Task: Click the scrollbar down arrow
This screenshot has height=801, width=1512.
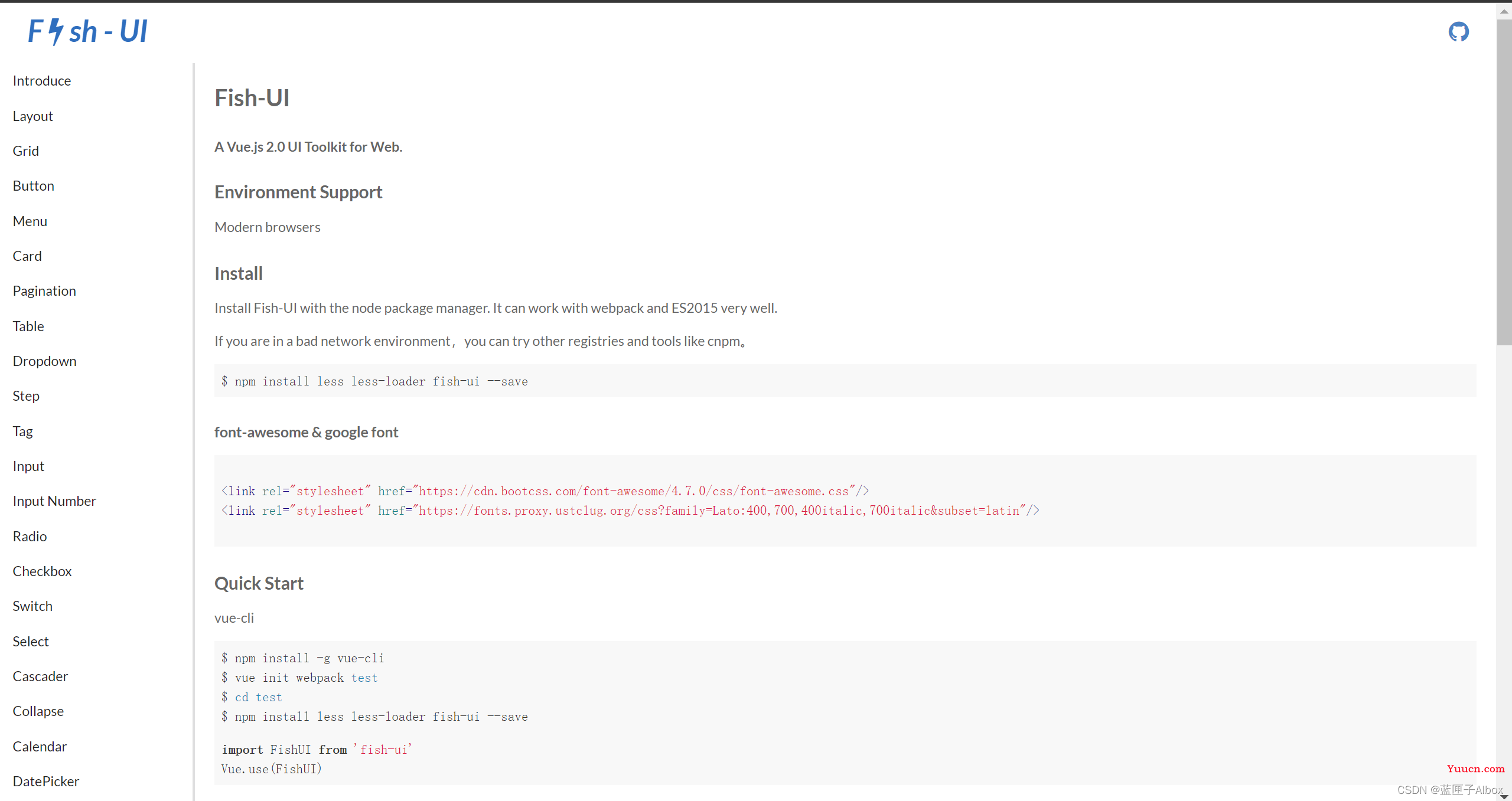Action: click(1504, 796)
